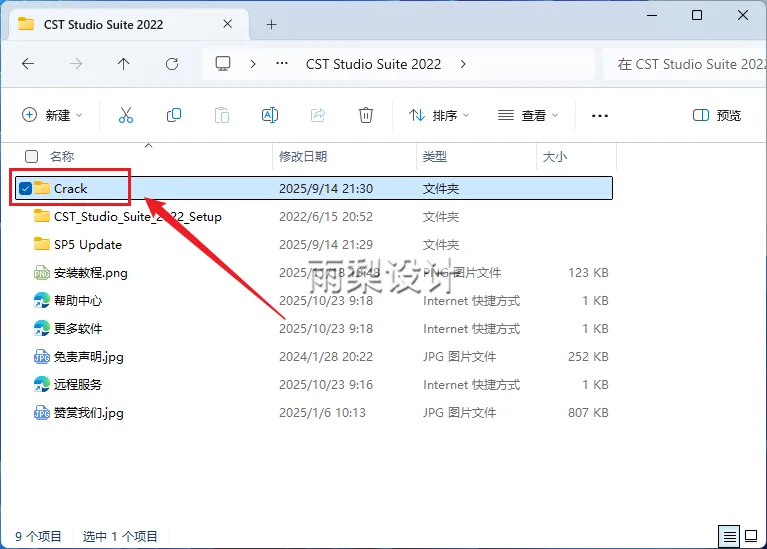
Task: Add a new tab
Action: (271, 24)
